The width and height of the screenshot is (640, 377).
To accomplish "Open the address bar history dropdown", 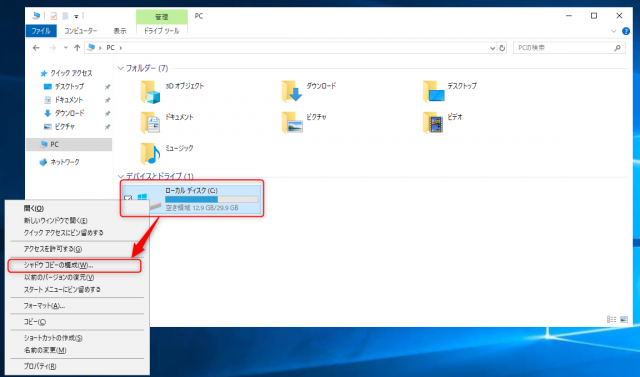I will 492,48.
